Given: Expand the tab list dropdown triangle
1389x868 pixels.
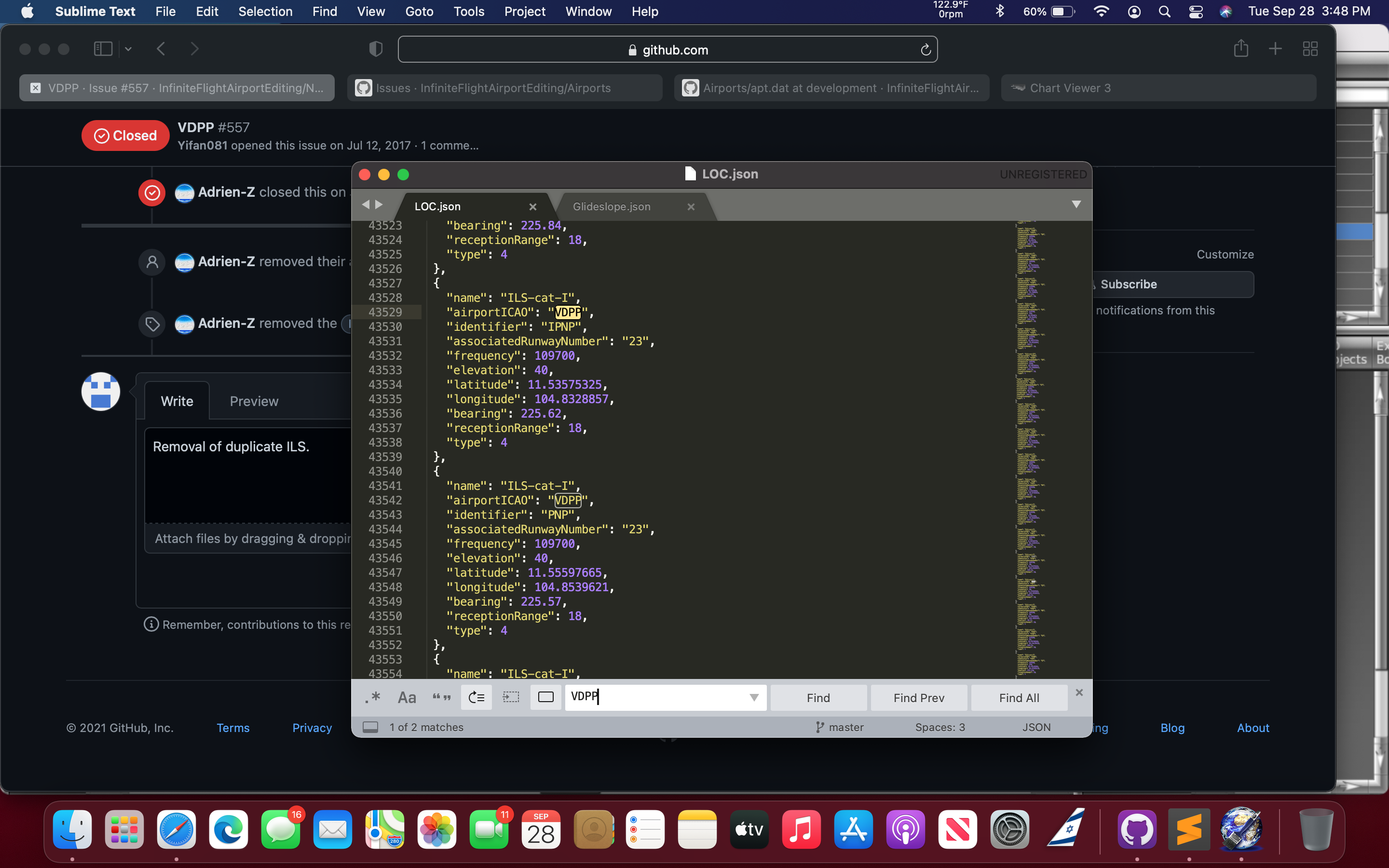Looking at the screenshot, I should coord(1076,205).
